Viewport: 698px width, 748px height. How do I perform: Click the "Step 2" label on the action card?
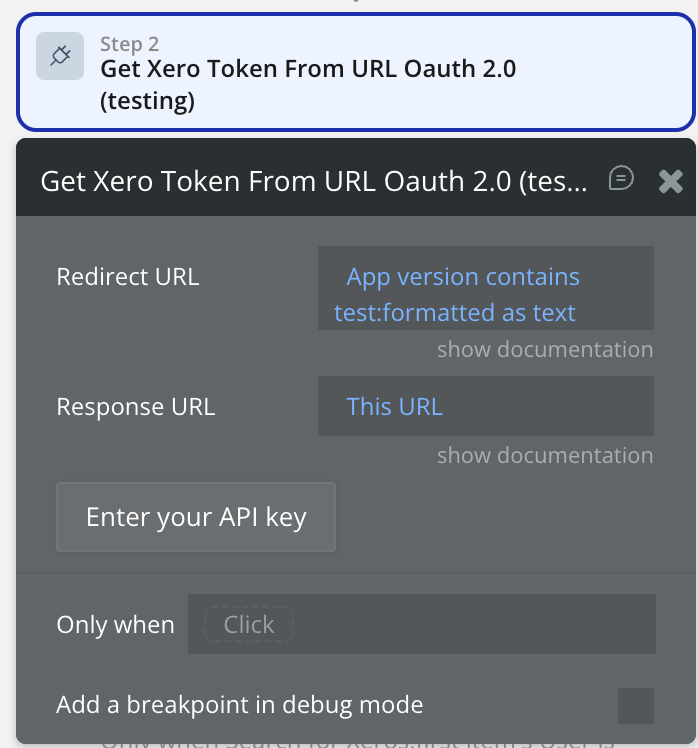130,44
